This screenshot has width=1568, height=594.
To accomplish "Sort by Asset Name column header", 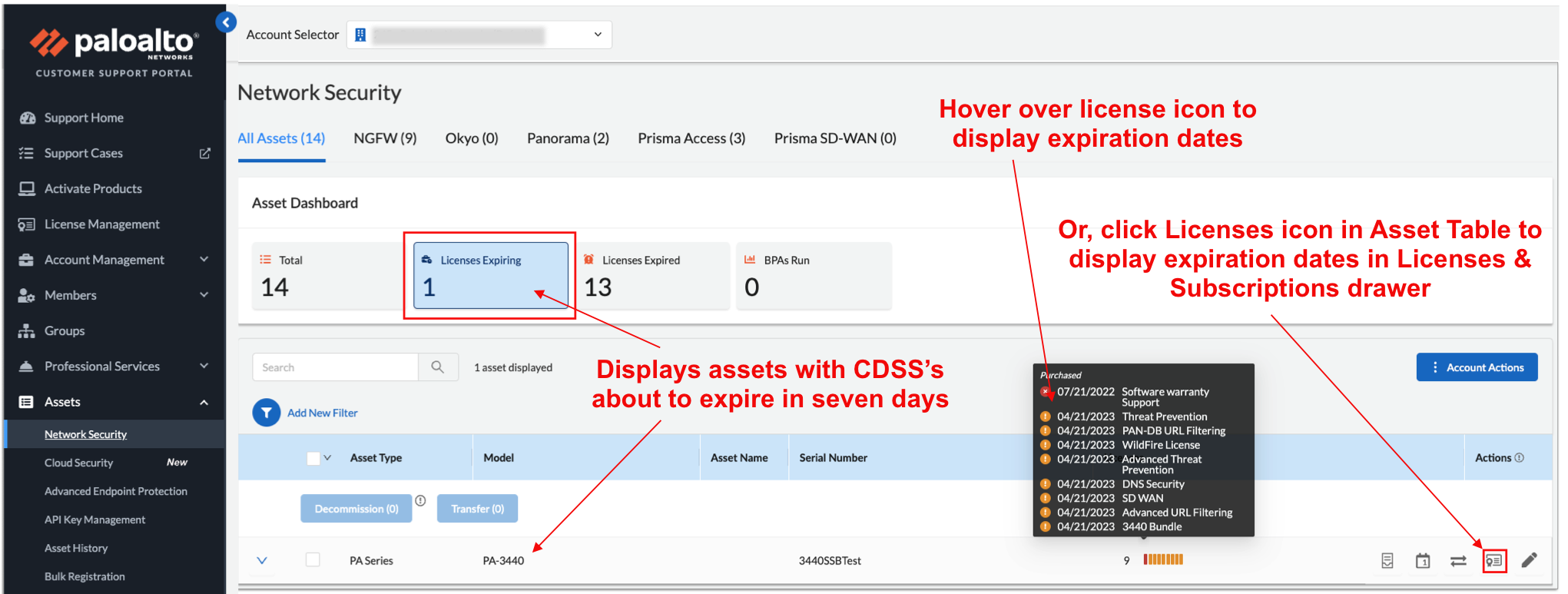I will 739,458.
